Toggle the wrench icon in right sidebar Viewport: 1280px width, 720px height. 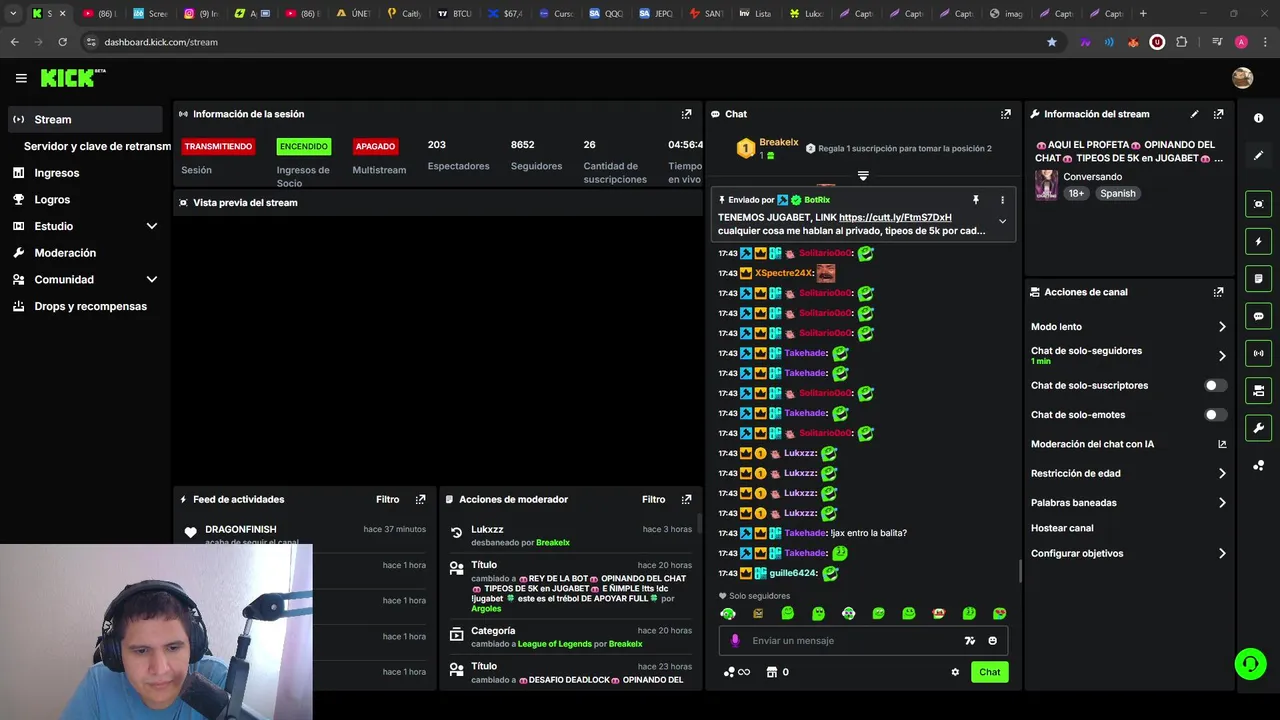coord(1258,428)
